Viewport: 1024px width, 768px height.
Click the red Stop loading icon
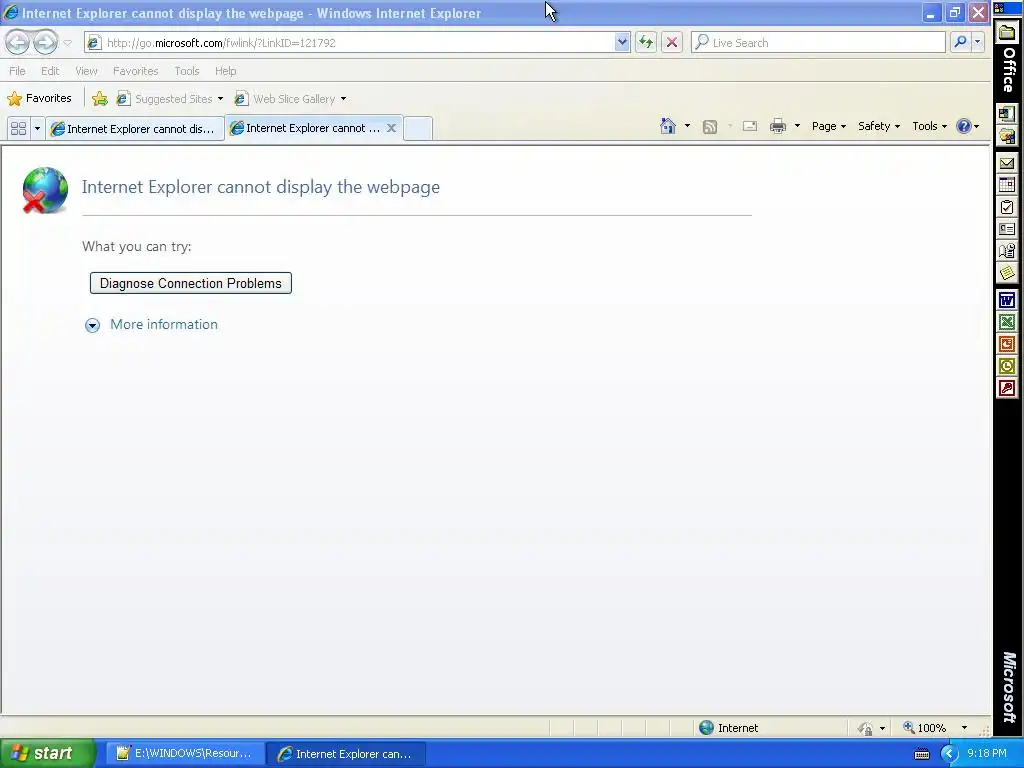tap(671, 42)
